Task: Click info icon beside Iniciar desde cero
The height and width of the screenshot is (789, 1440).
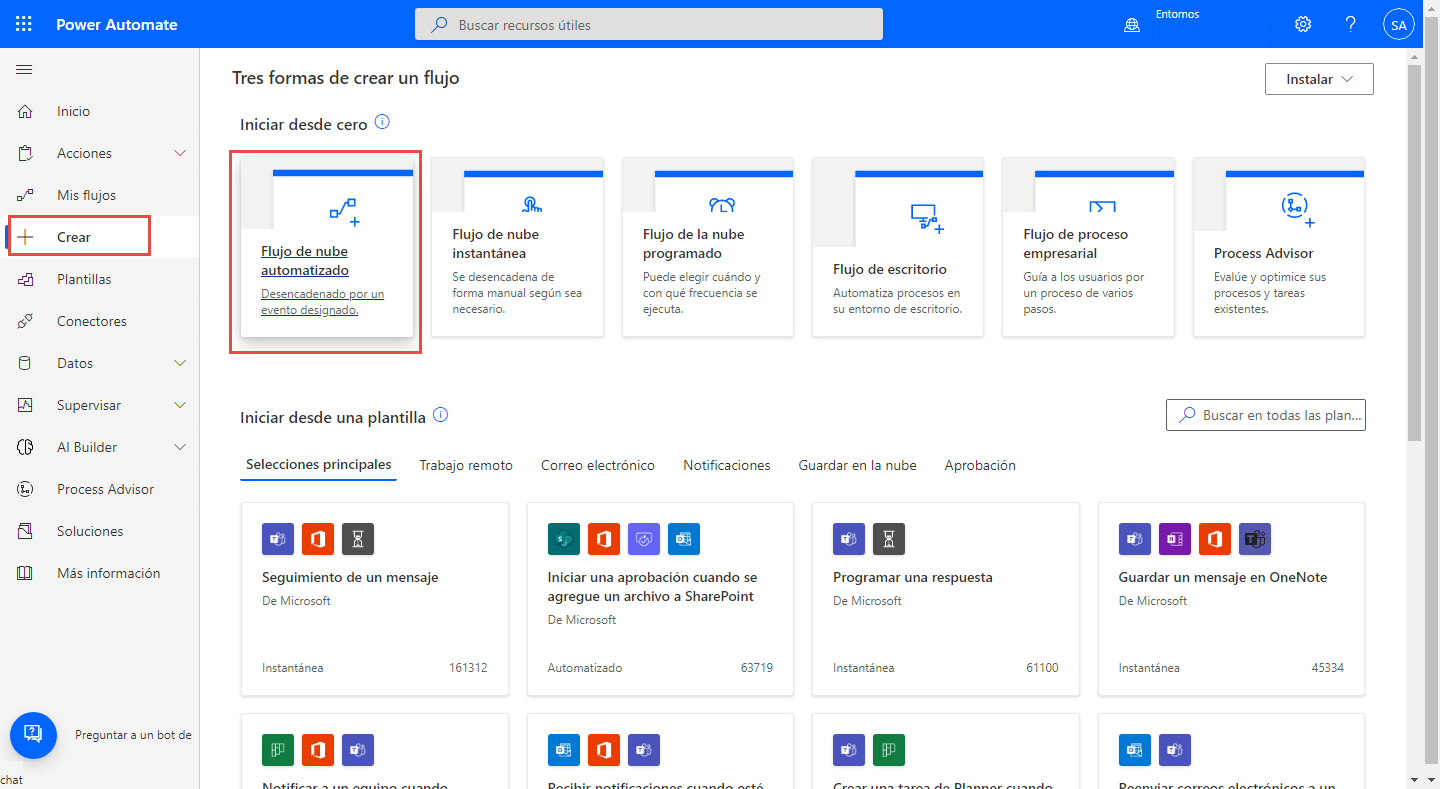Action: [382, 123]
